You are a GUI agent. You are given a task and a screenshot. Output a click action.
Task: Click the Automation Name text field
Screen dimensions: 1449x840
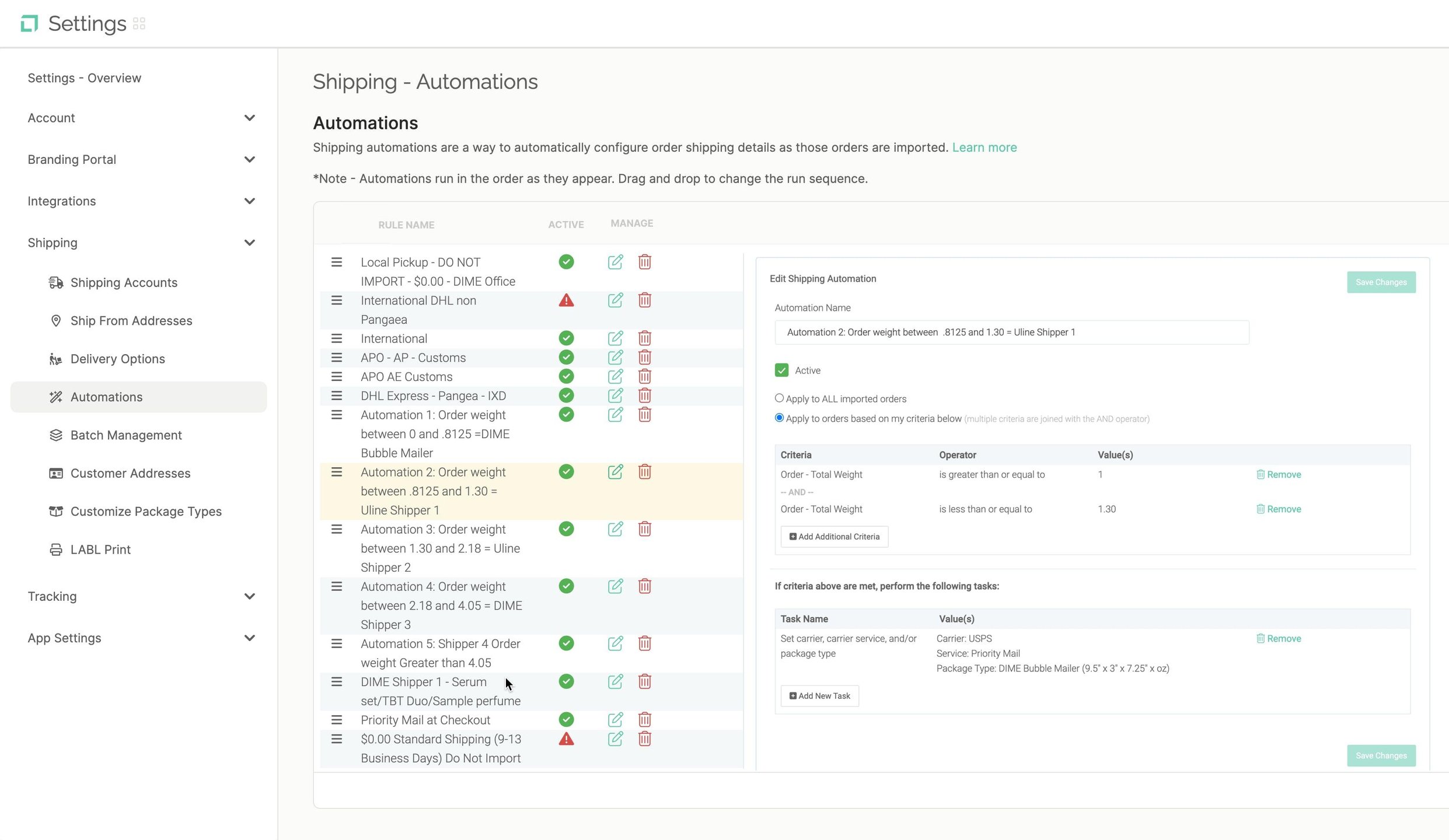click(1011, 332)
